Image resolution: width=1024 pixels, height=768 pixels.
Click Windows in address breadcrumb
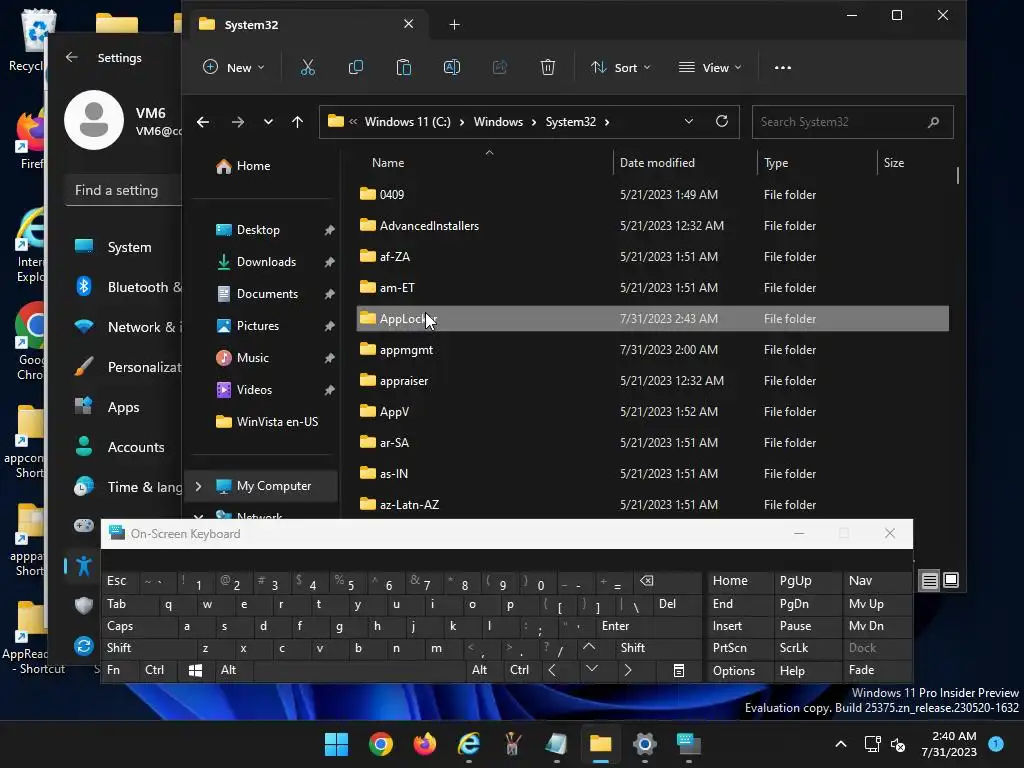[x=498, y=122]
